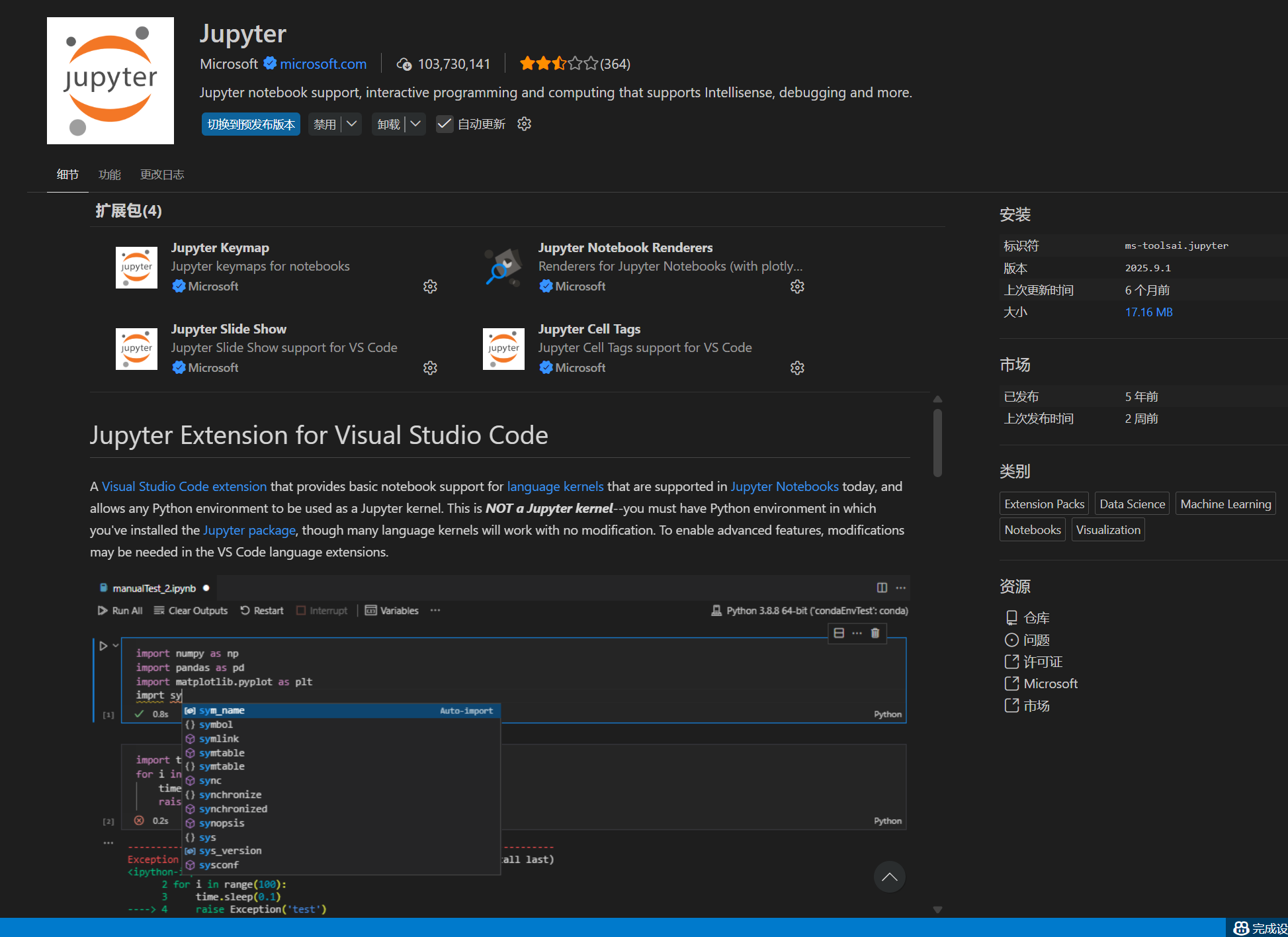
Task: Open the microsoft.com publisher link
Action: [323, 64]
